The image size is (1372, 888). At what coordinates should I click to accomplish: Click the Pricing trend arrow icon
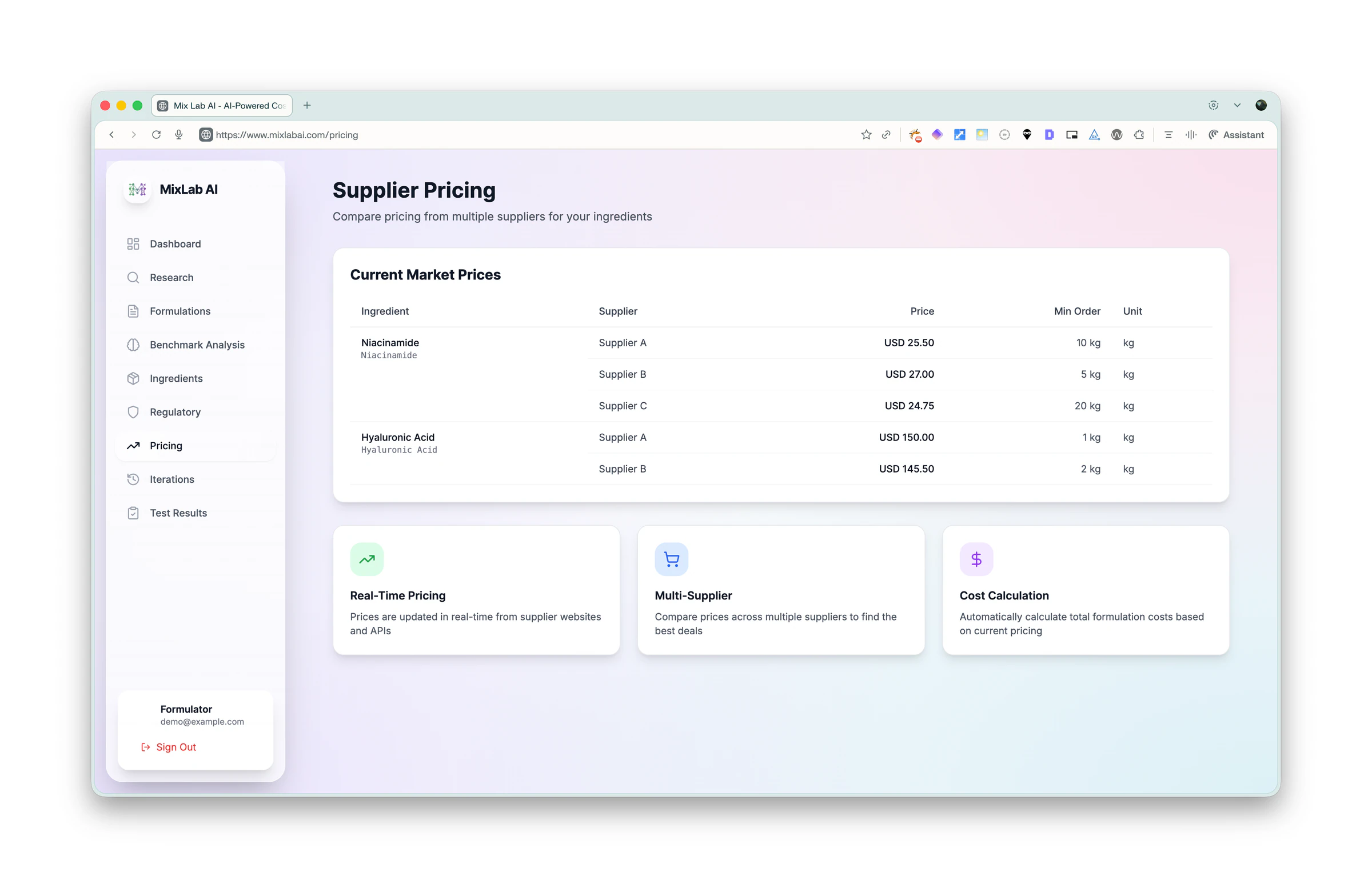point(133,446)
